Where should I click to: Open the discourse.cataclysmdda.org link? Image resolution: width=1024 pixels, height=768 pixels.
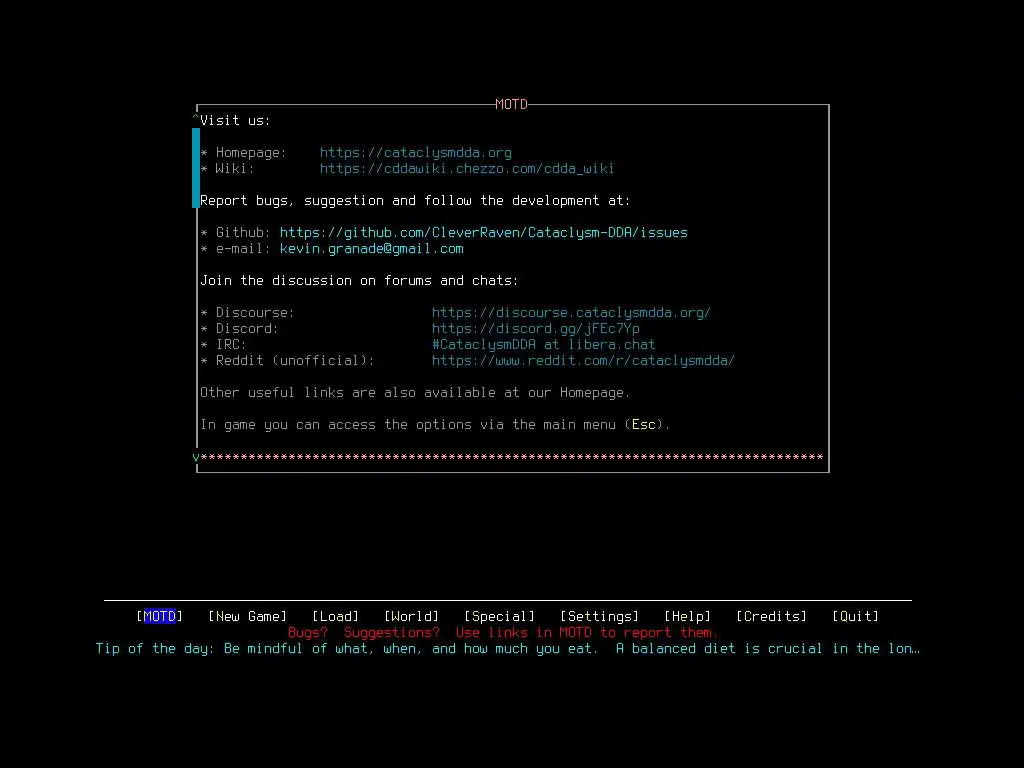pyautogui.click(x=571, y=313)
